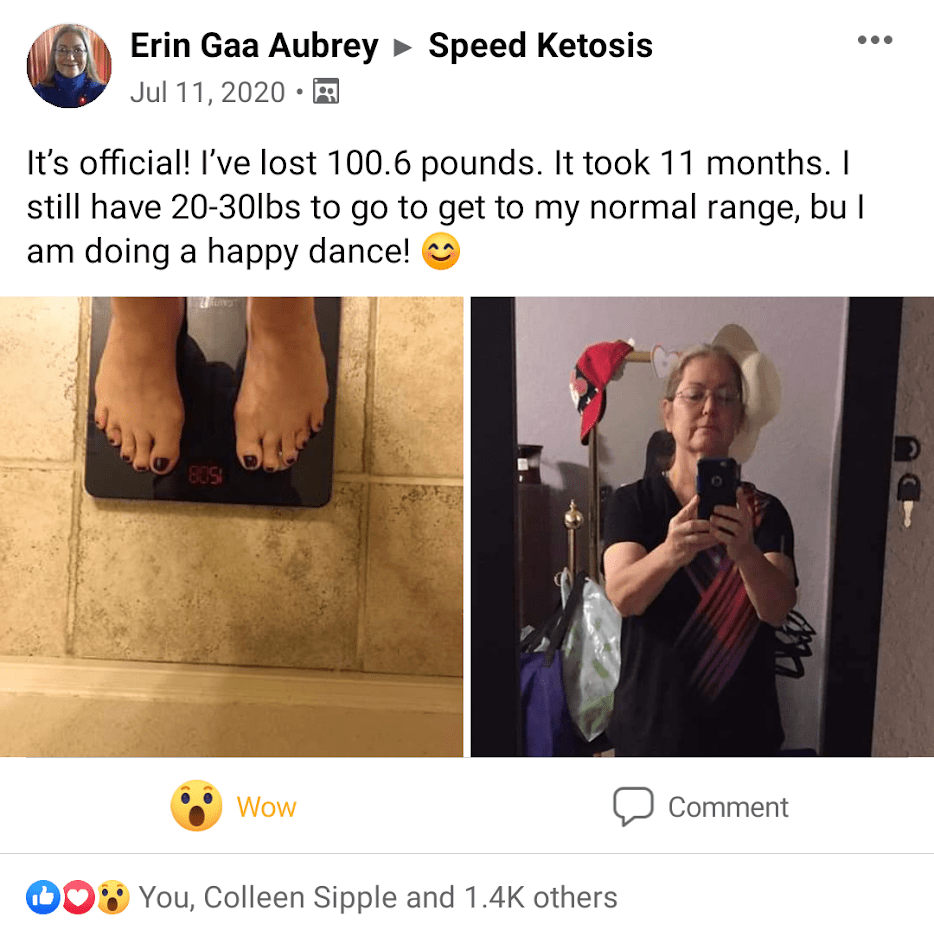Open the list of people who reacted

(378, 897)
